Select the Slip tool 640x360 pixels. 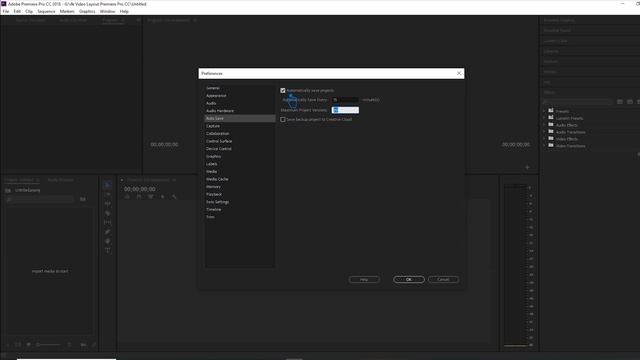tap(107, 222)
